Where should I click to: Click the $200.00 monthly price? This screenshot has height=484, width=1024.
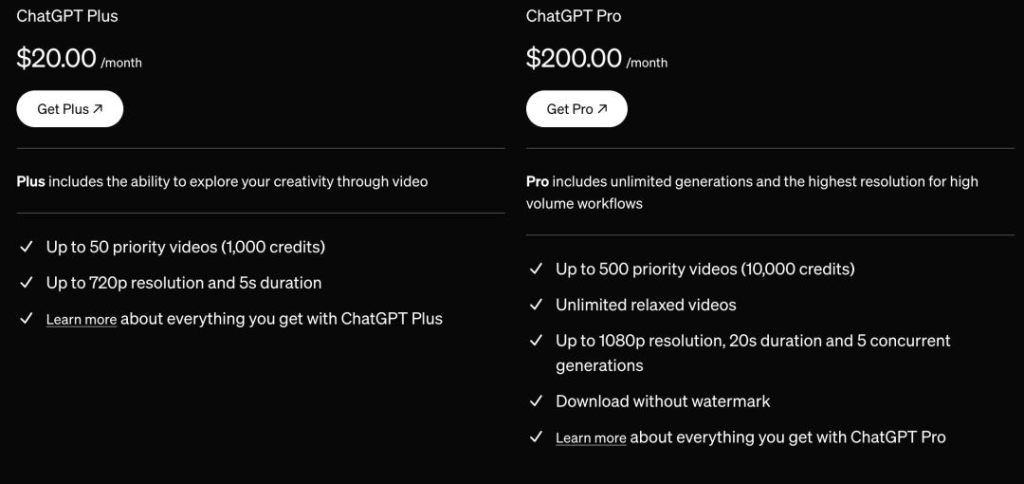[x=574, y=59]
